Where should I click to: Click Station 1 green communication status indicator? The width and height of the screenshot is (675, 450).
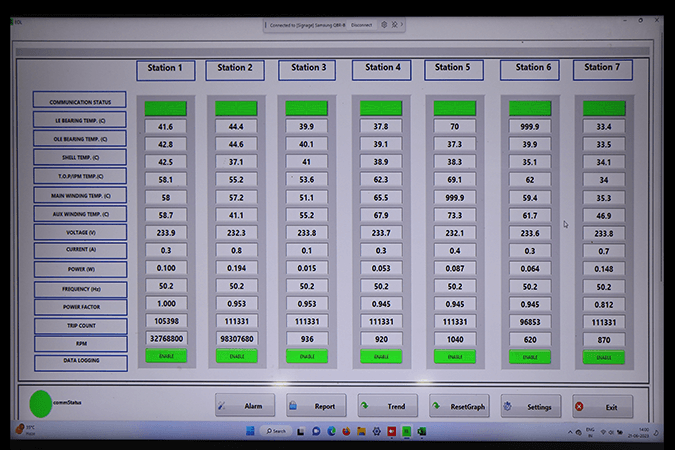tap(166, 109)
